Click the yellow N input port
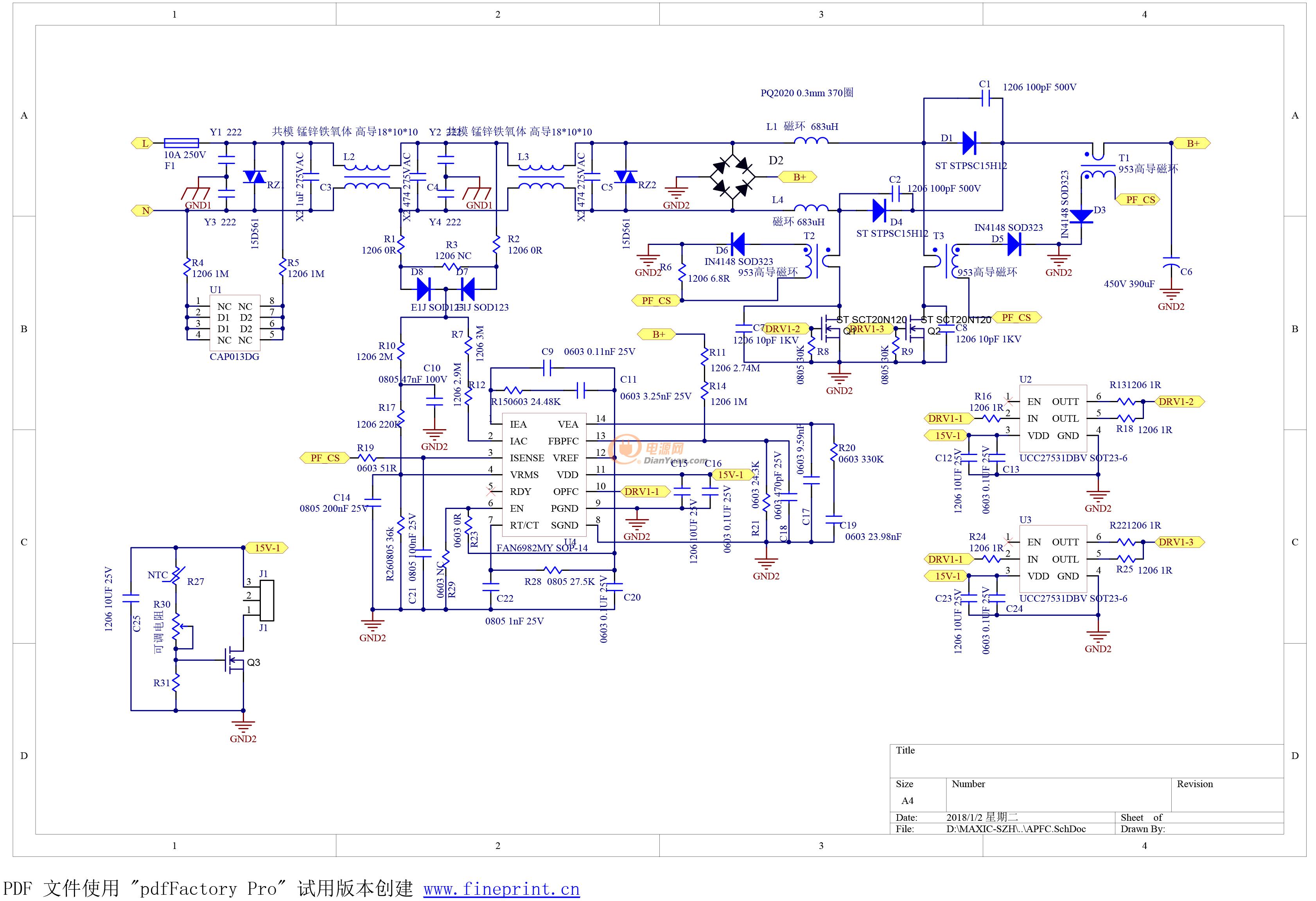Screen dimensions: 1316x901 click(x=143, y=210)
